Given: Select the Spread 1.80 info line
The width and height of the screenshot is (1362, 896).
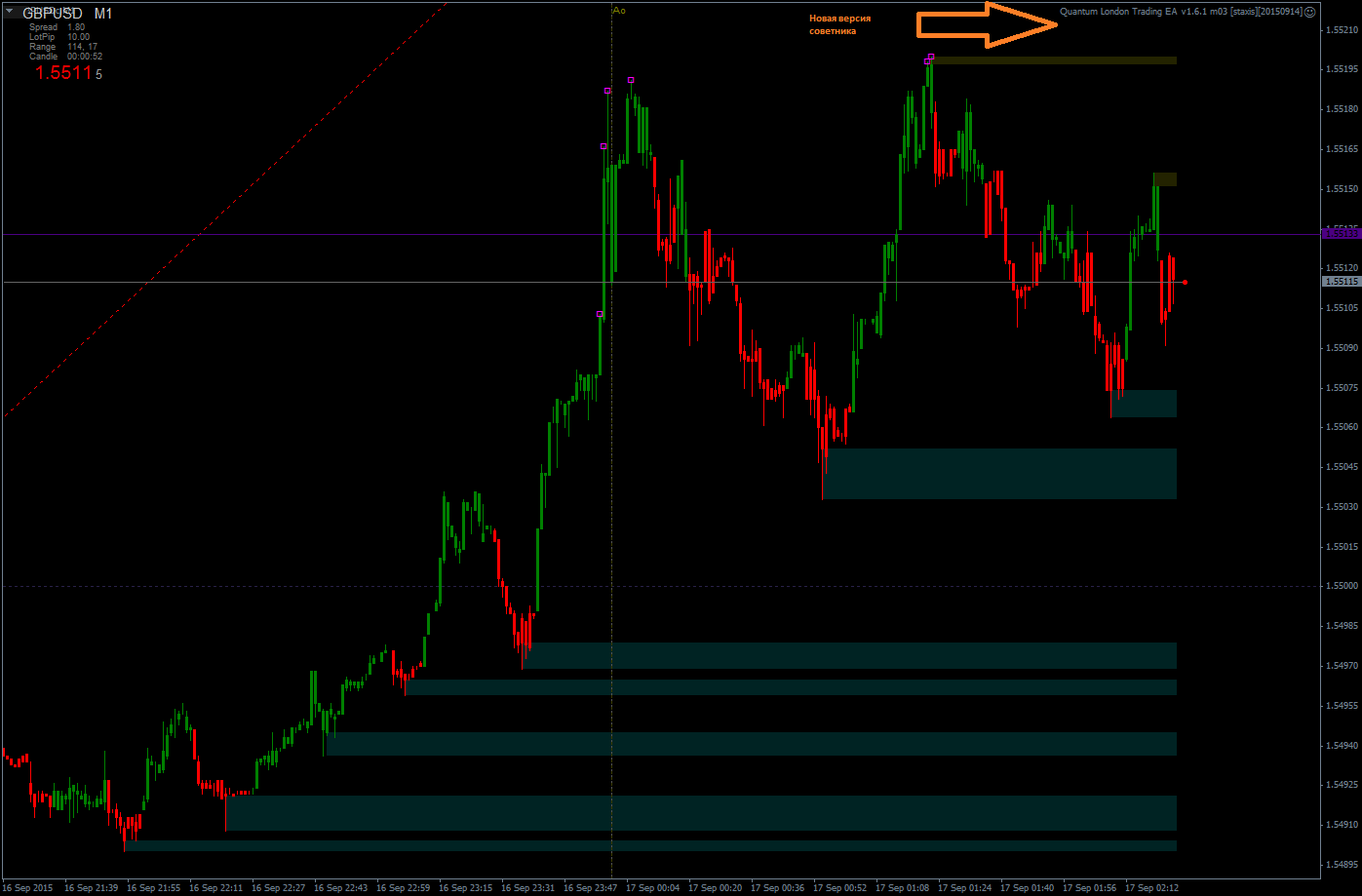Looking at the screenshot, I should pyautogui.click(x=57, y=27).
